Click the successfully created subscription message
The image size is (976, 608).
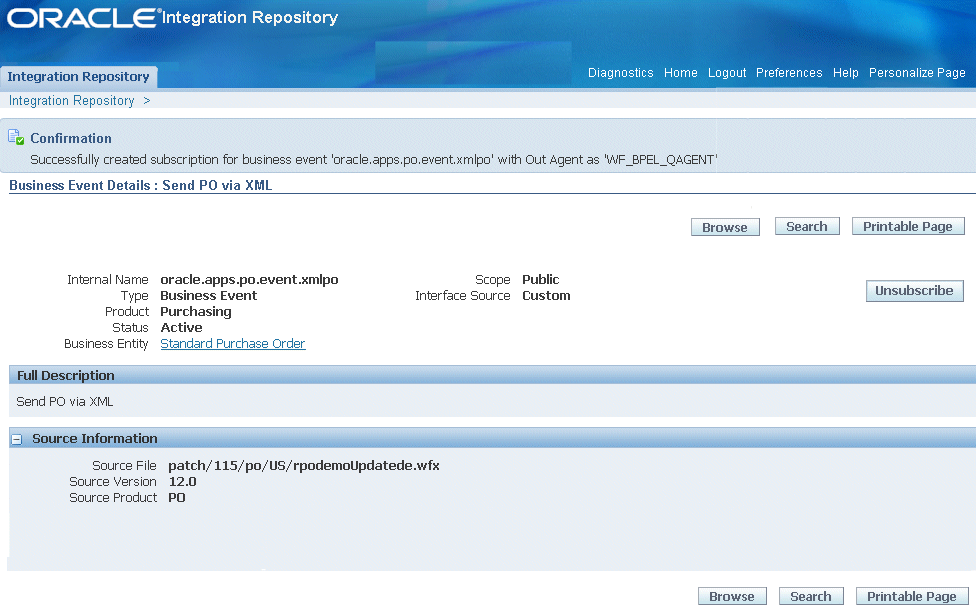click(373, 160)
